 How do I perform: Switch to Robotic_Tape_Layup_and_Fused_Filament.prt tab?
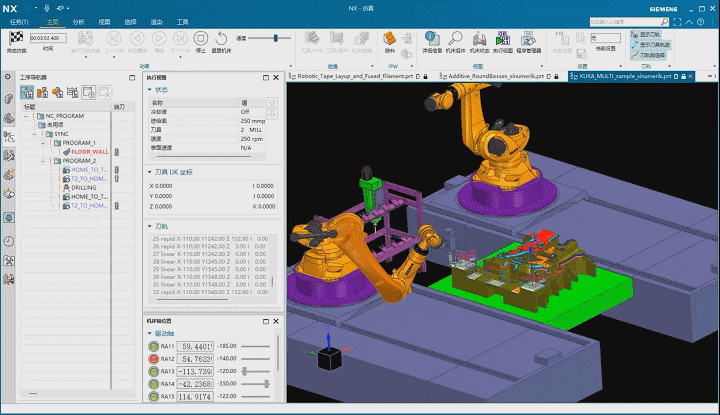coord(355,76)
